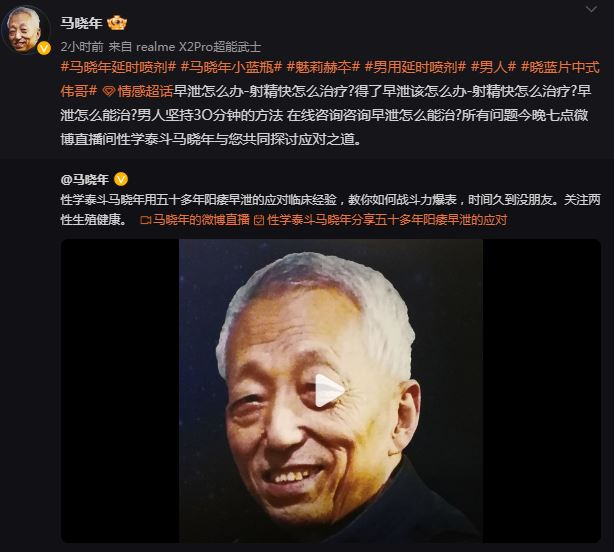Click the poster's profile avatar
This screenshot has height=552, width=614.
(25, 30)
